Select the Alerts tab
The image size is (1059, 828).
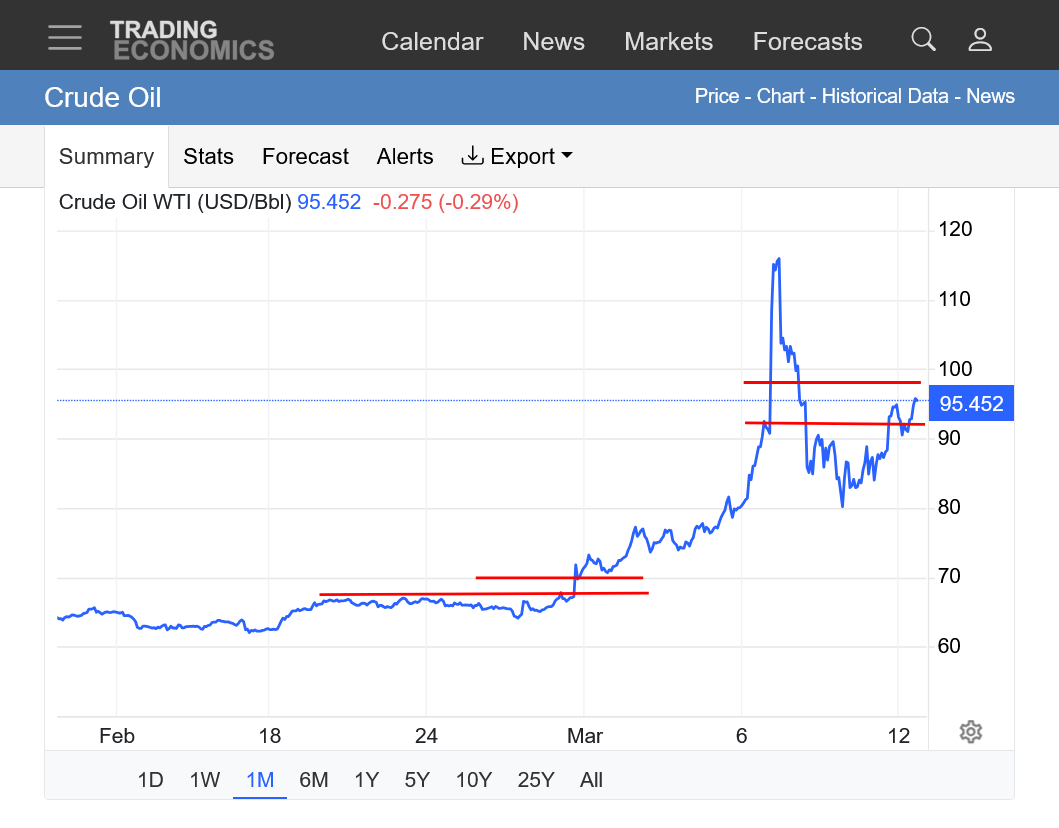click(405, 157)
